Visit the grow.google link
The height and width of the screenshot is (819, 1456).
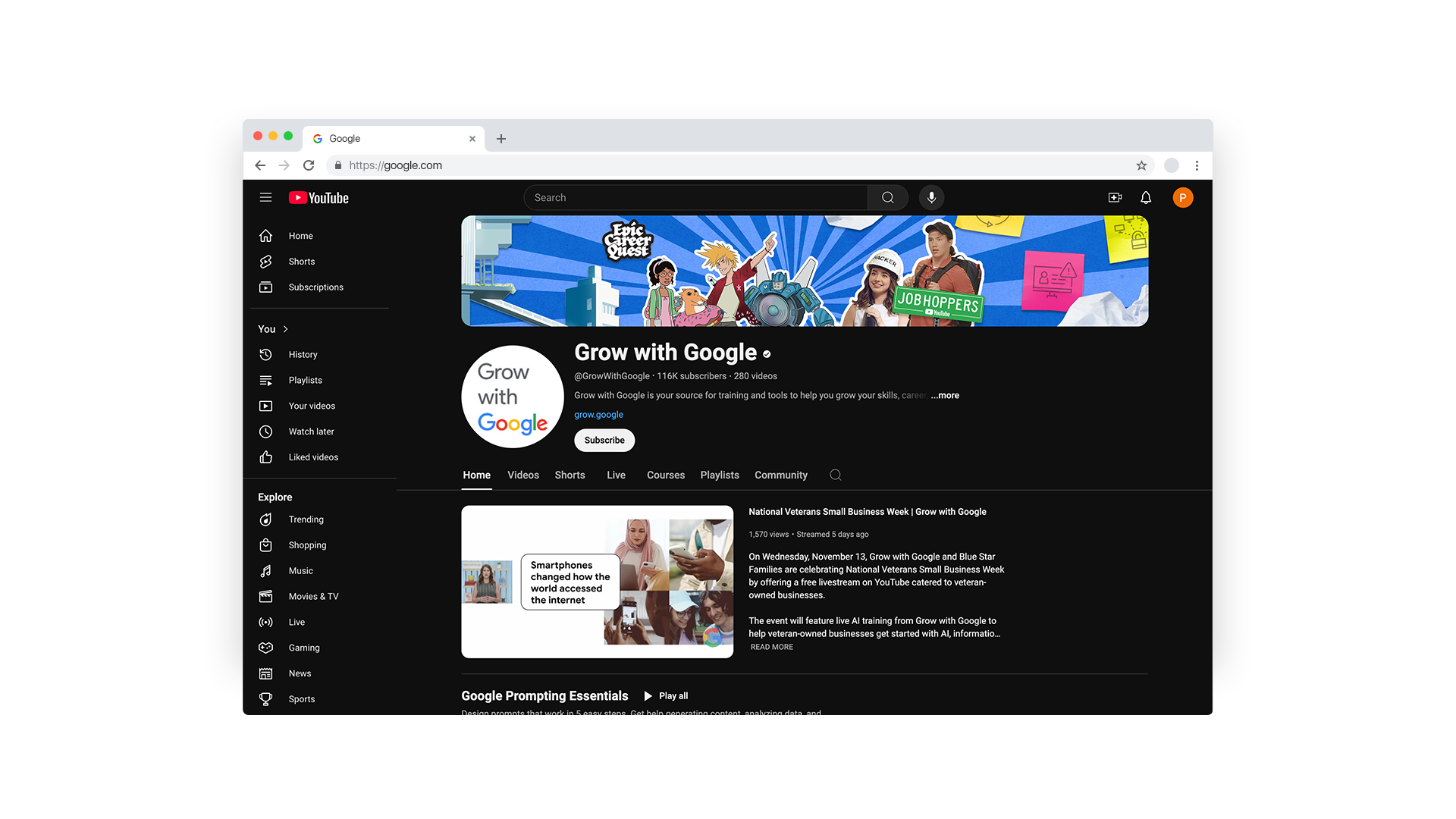point(598,414)
